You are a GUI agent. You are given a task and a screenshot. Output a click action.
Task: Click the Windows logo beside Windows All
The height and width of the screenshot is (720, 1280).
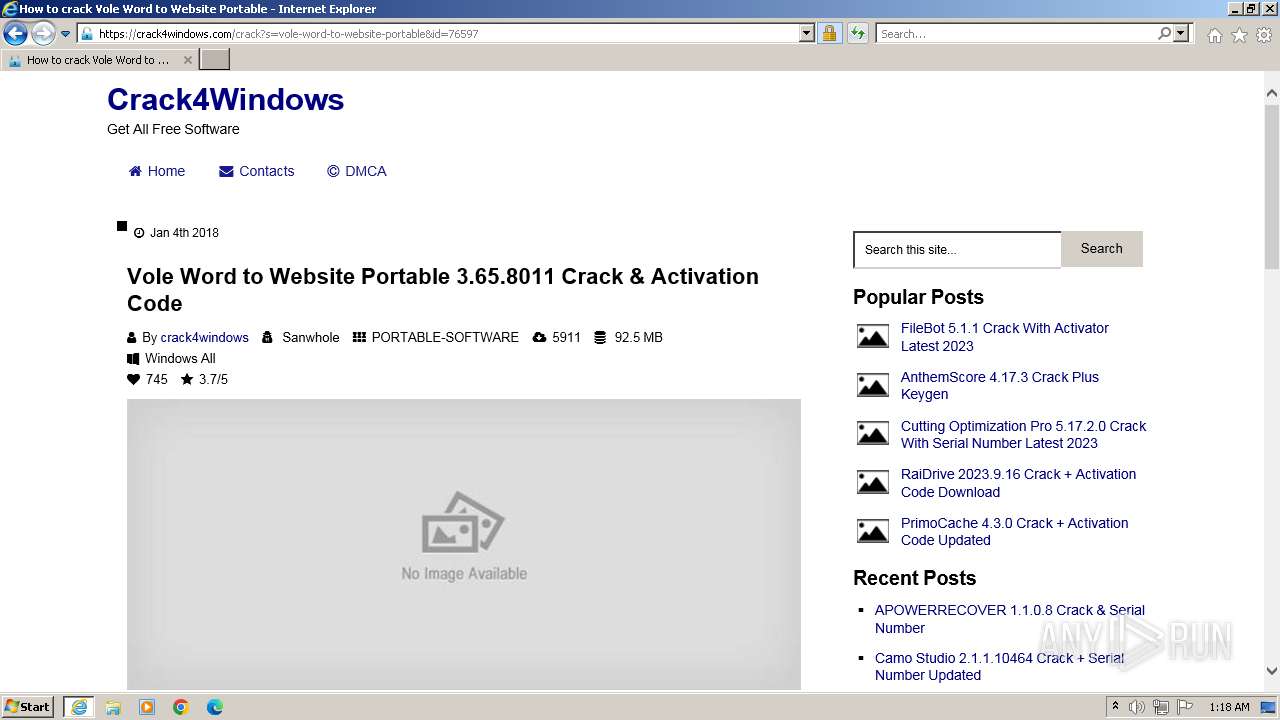pyautogui.click(x=133, y=359)
